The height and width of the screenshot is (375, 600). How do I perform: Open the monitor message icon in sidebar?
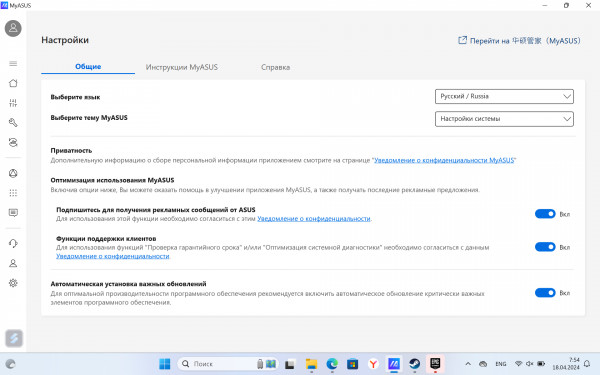click(13, 213)
